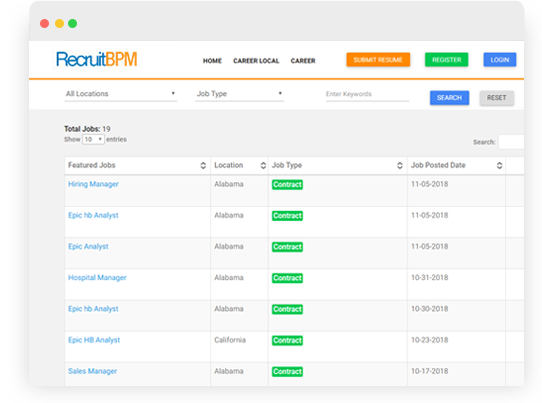Open the All Locations dropdown
The image size is (542, 403).
tap(121, 94)
